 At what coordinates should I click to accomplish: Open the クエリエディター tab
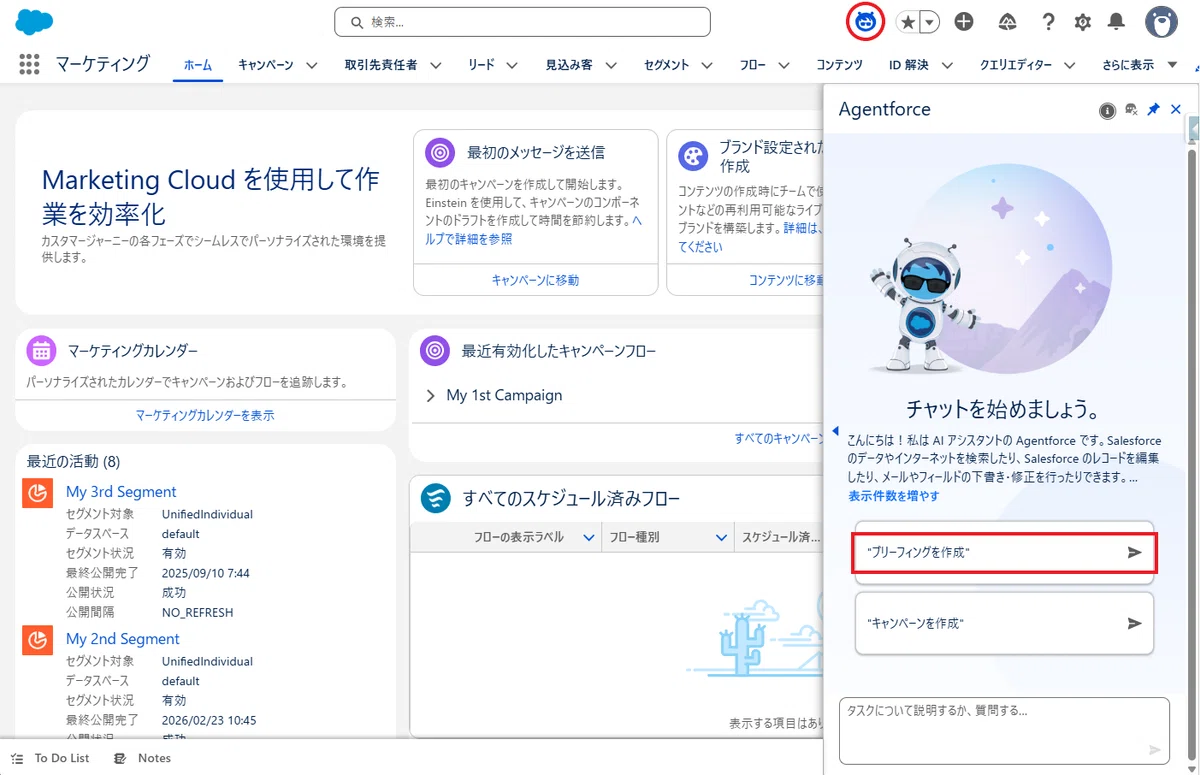[1016, 65]
